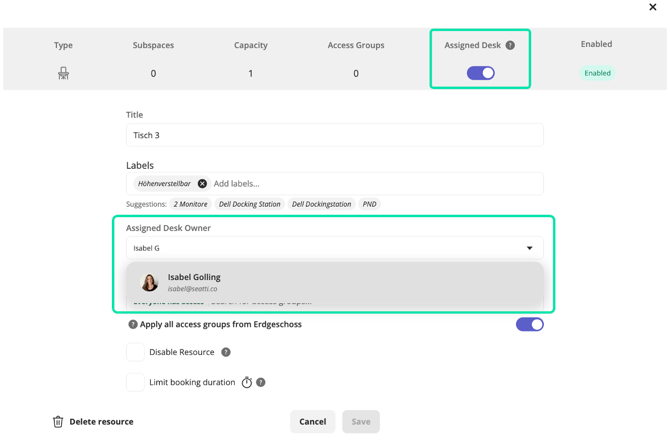670x443 pixels.
Task: Click the trash icon to delete resource
Action: click(58, 422)
